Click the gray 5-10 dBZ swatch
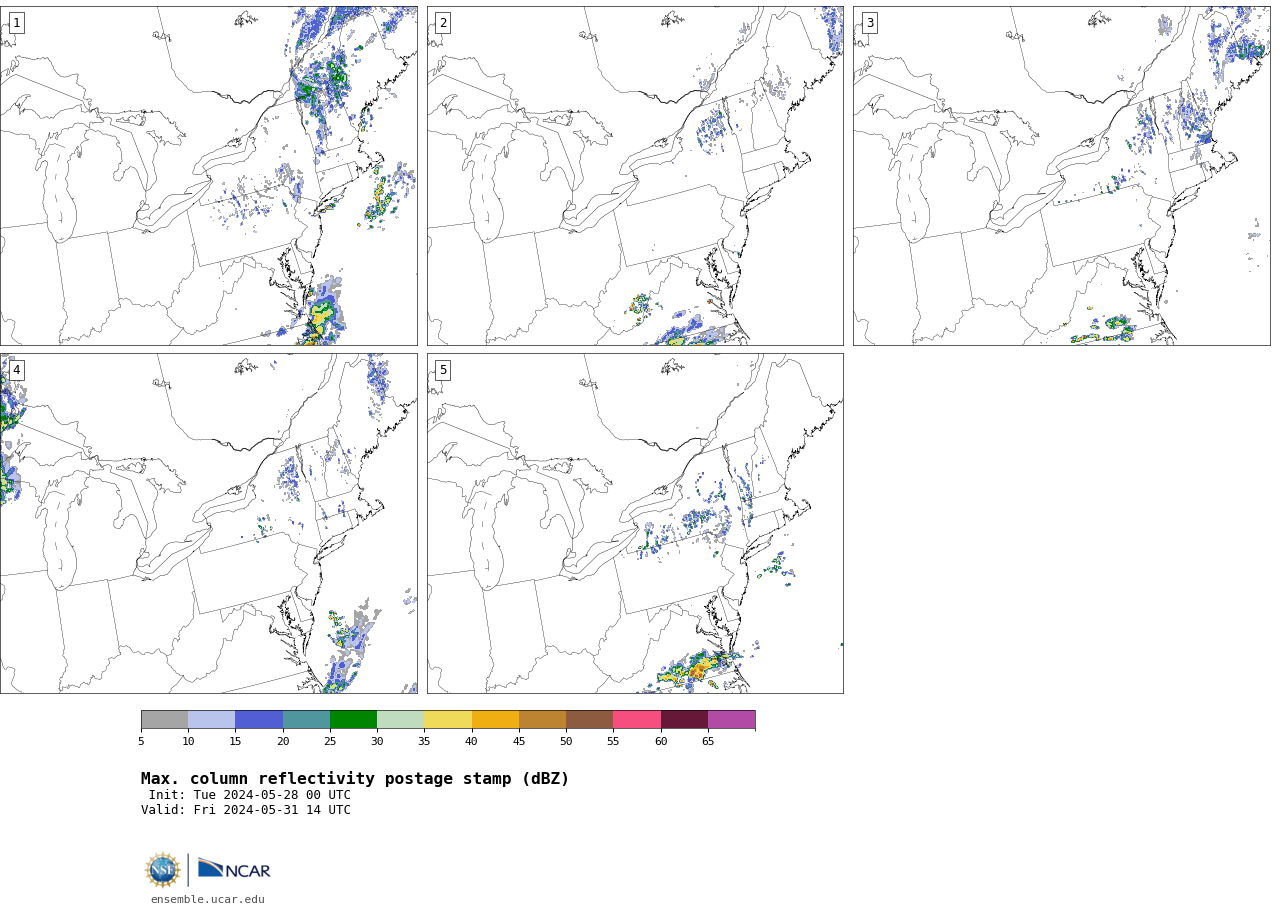Screen dimensions: 1280x910 (164, 720)
